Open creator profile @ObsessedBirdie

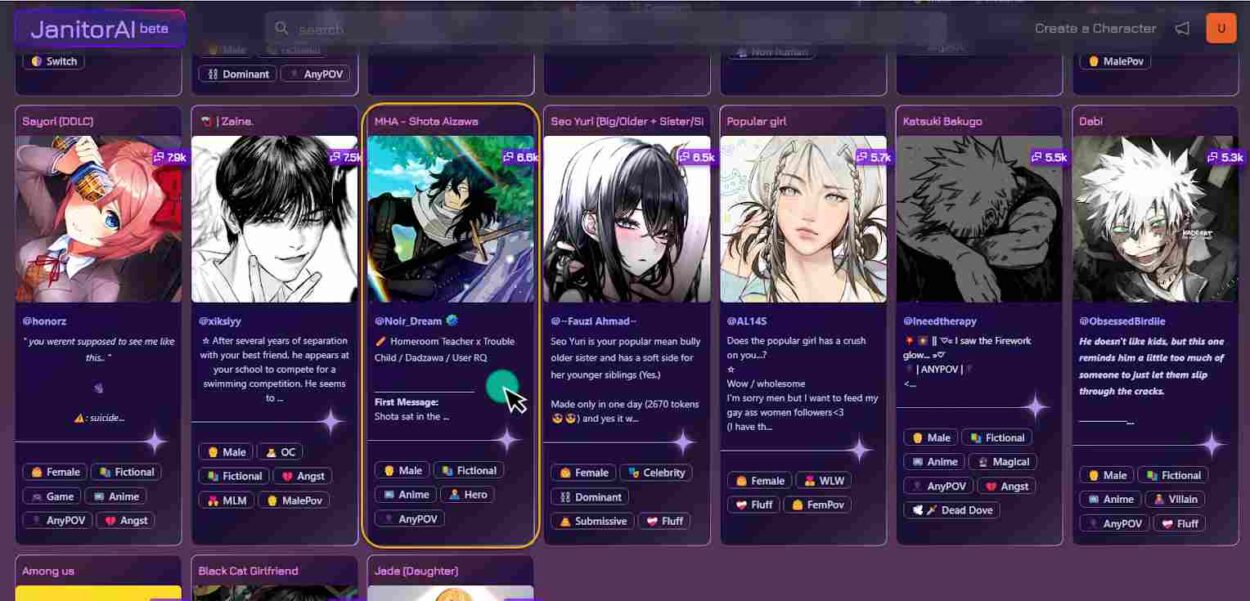(x=1122, y=321)
